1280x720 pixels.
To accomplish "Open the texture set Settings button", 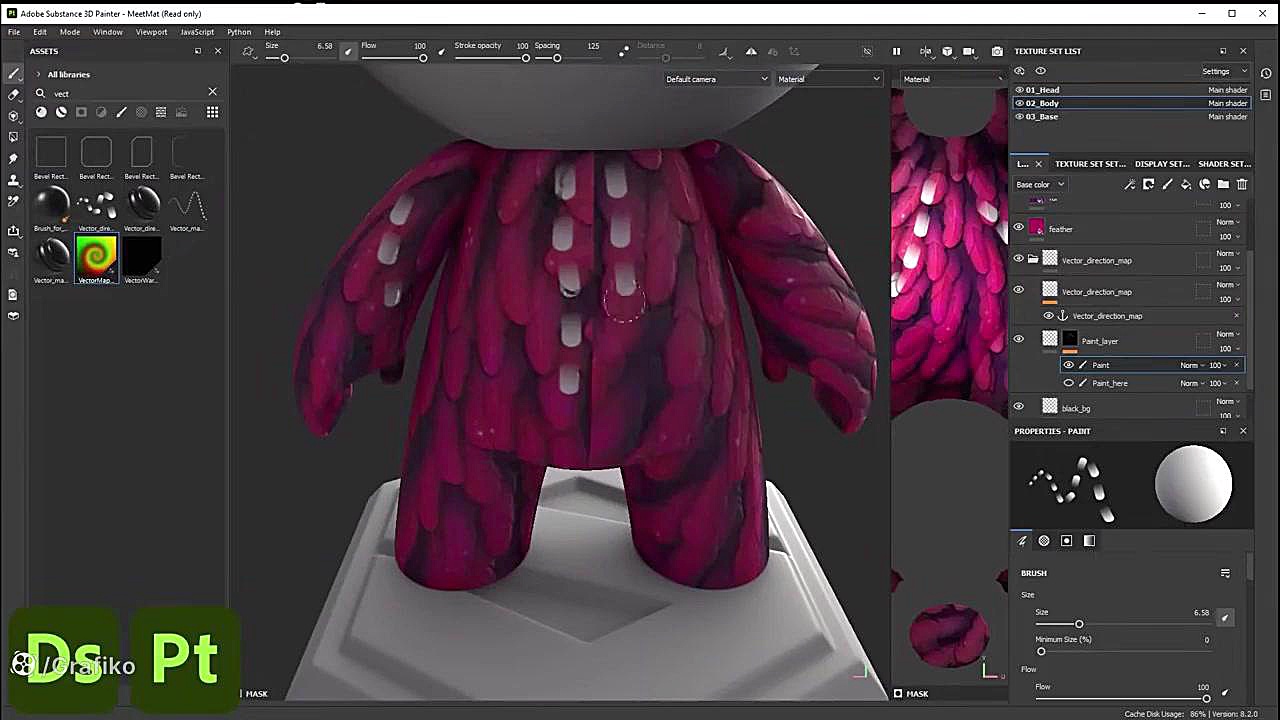I will pyautogui.click(x=1224, y=71).
